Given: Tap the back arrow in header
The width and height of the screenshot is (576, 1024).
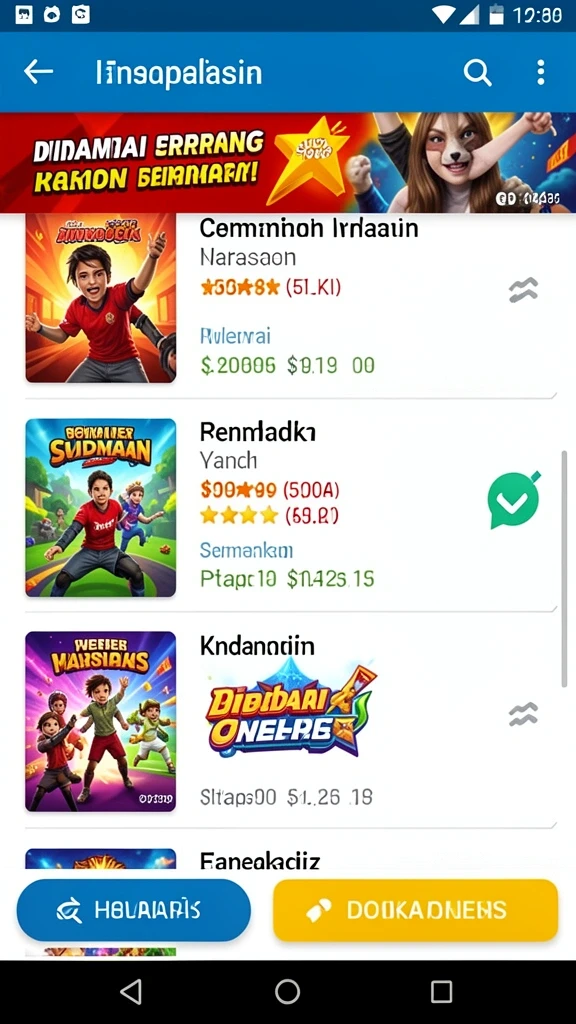Looking at the screenshot, I should click(x=38, y=72).
